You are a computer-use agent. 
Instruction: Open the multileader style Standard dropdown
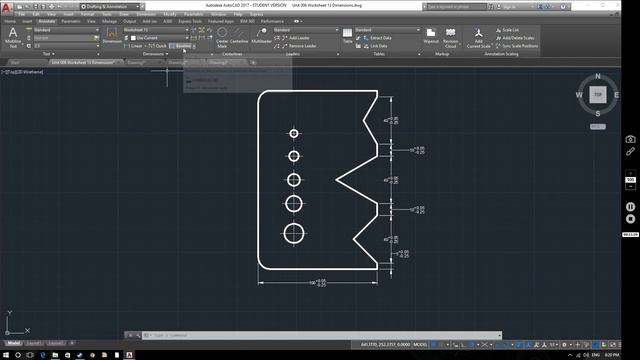click(x=306, y=30)
